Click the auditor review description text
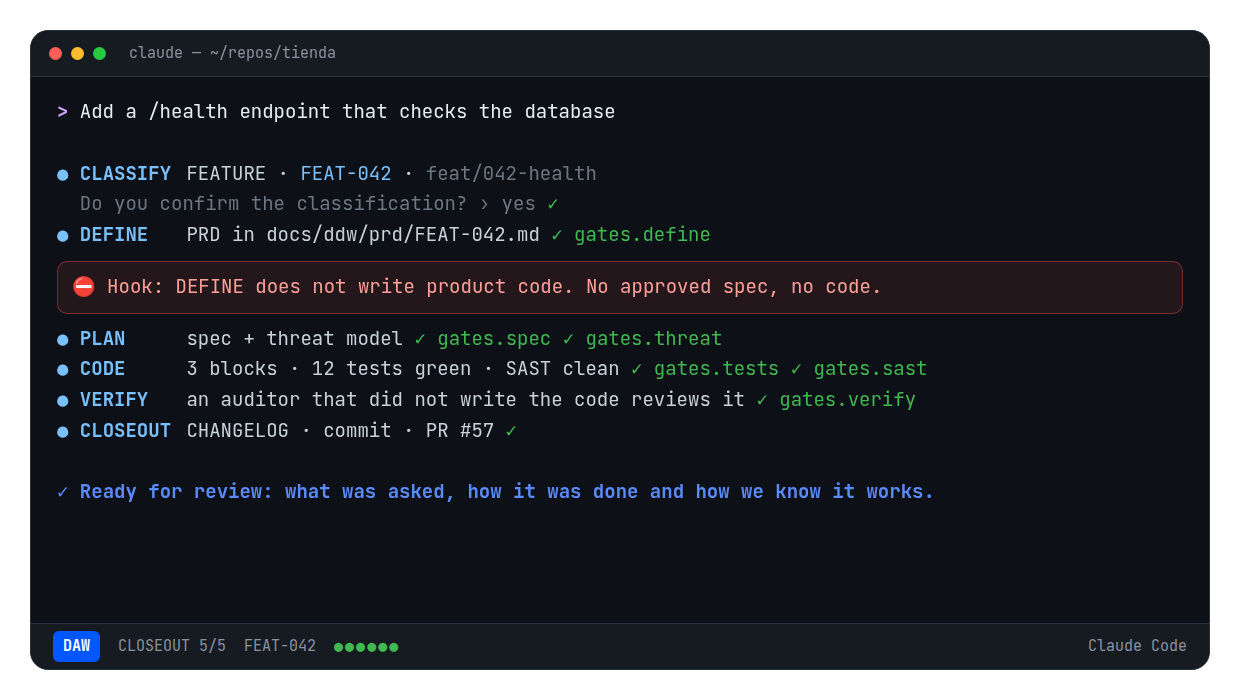This screenshot has width=1240, height=700. click(x=466, y=400)
